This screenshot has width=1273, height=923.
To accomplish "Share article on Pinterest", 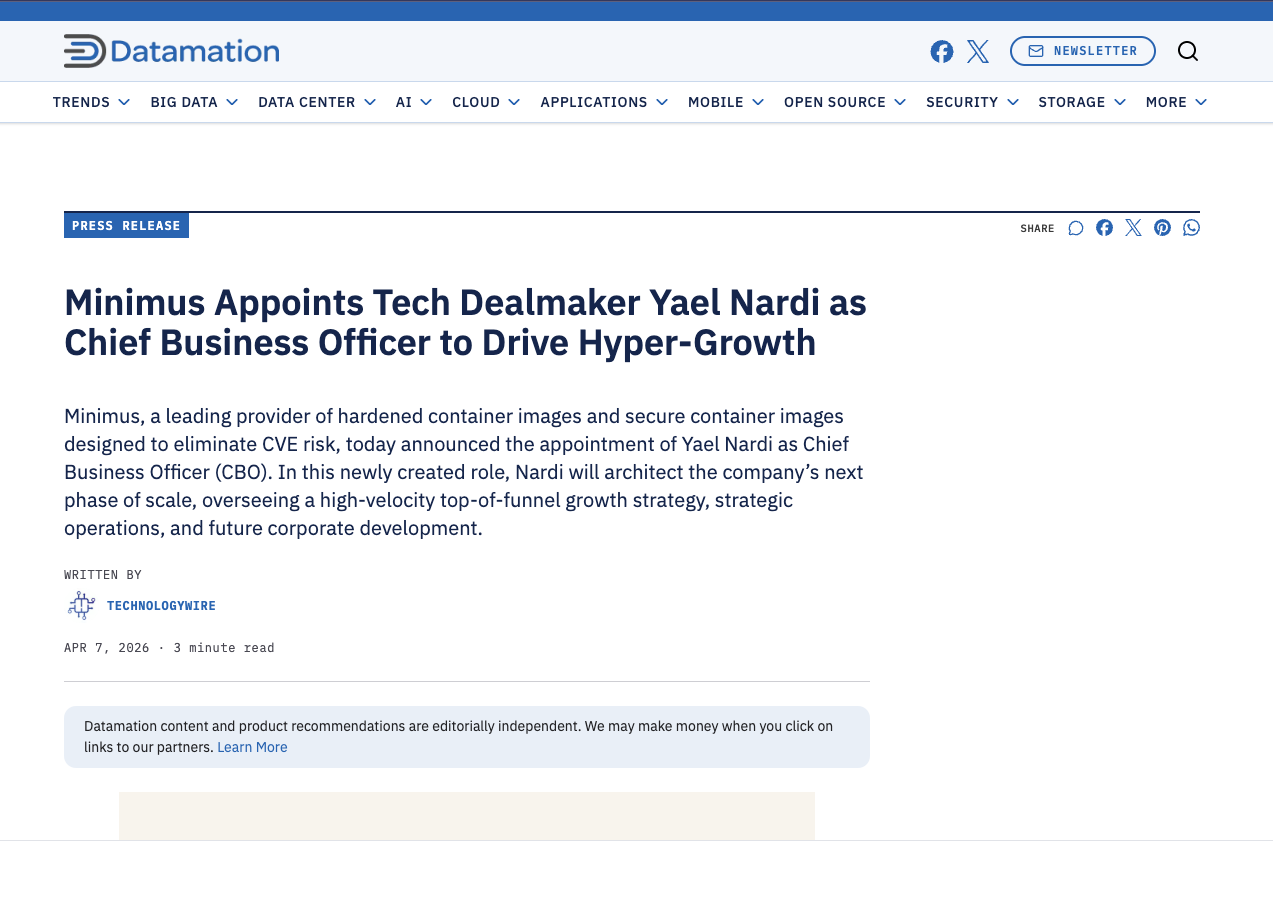I will click(1162, 228).
